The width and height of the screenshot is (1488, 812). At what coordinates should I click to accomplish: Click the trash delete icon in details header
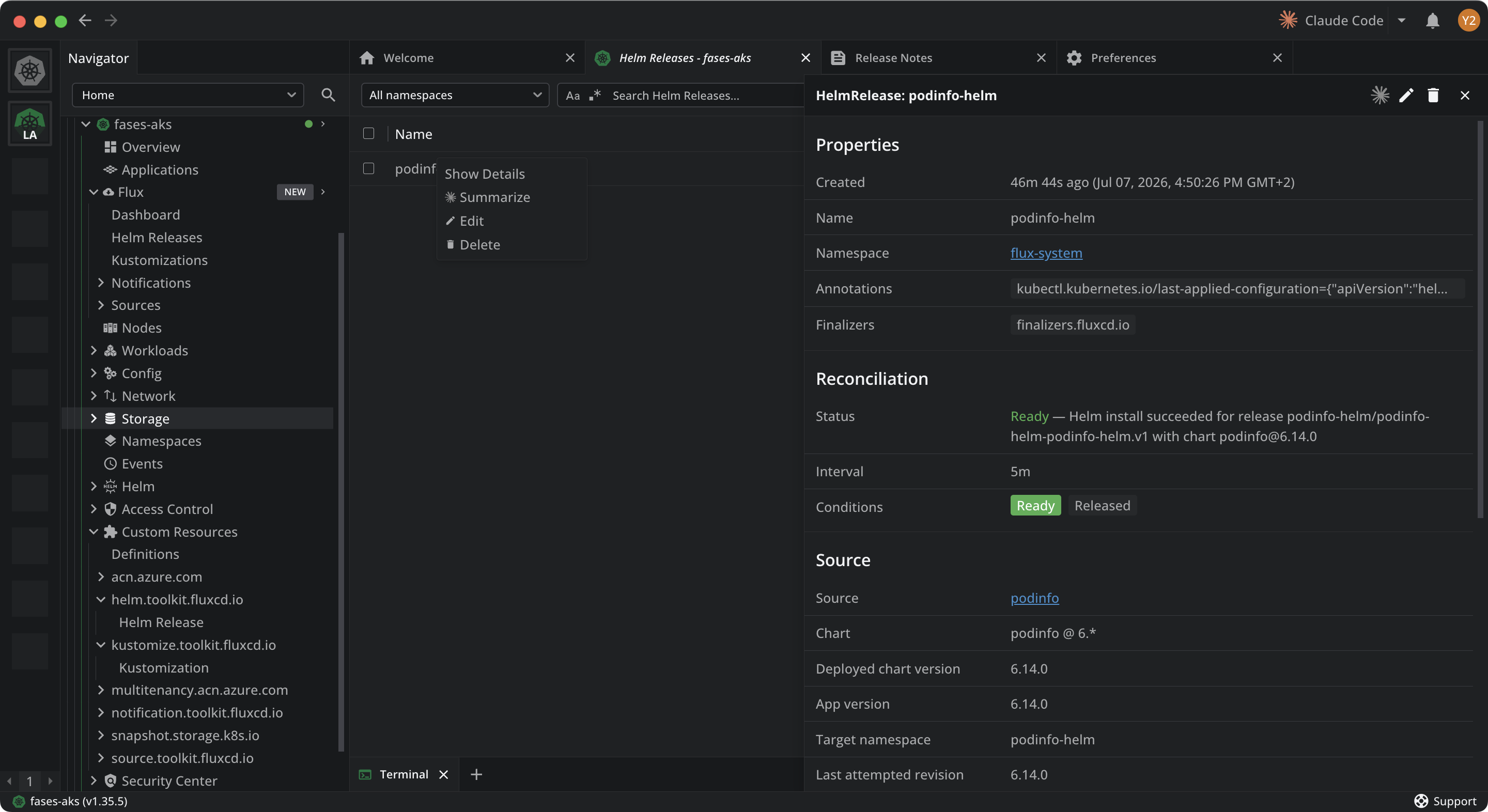coord(1433,95)
